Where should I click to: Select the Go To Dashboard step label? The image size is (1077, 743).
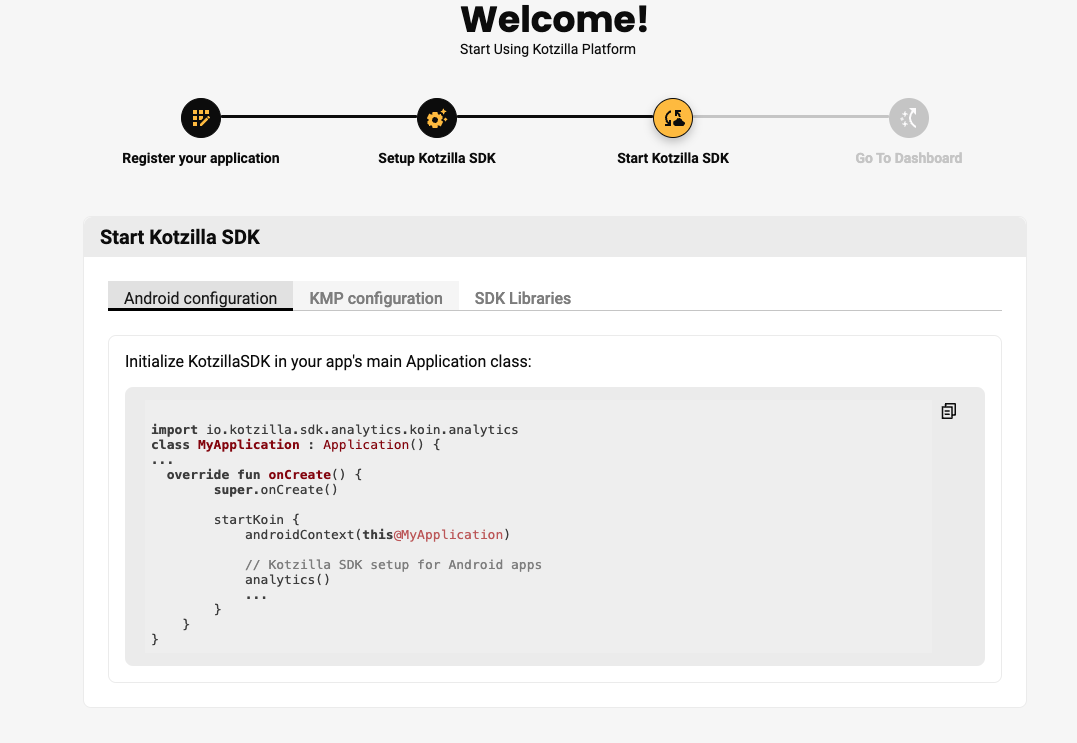tap(909, 158)
